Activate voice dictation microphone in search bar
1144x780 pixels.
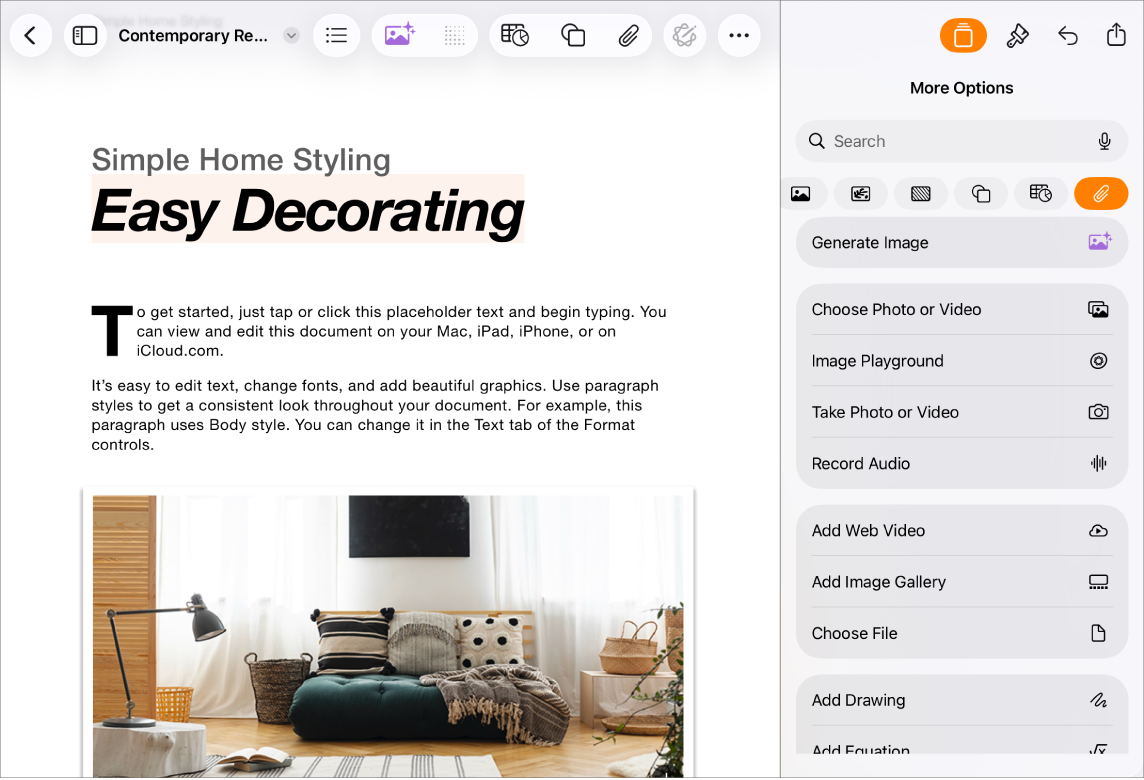pyautogui.click(x=1104, y=141)
